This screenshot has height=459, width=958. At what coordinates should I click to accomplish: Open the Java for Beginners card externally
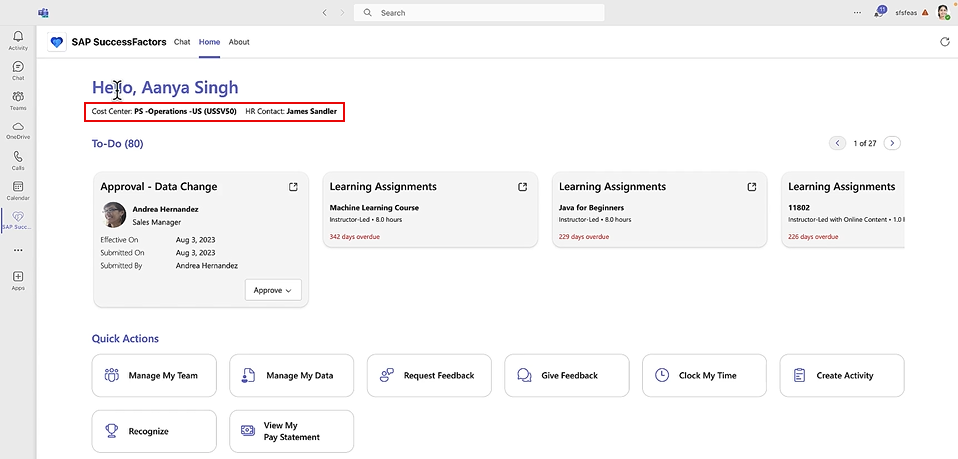(x=751, y=187)
